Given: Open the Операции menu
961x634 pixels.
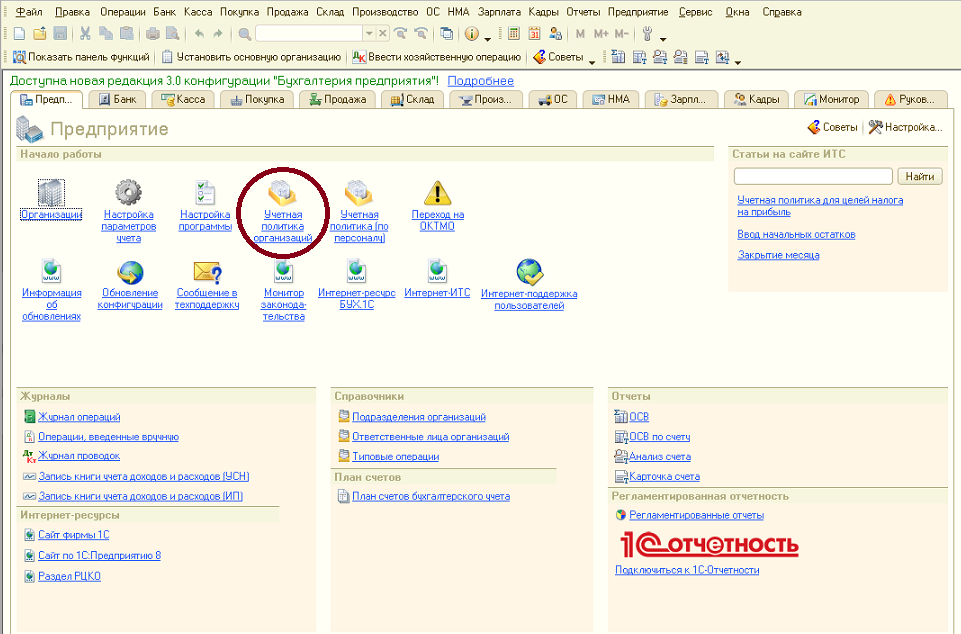Looking at the screenshot, I should pyautogui.click(x=123, y=12).
